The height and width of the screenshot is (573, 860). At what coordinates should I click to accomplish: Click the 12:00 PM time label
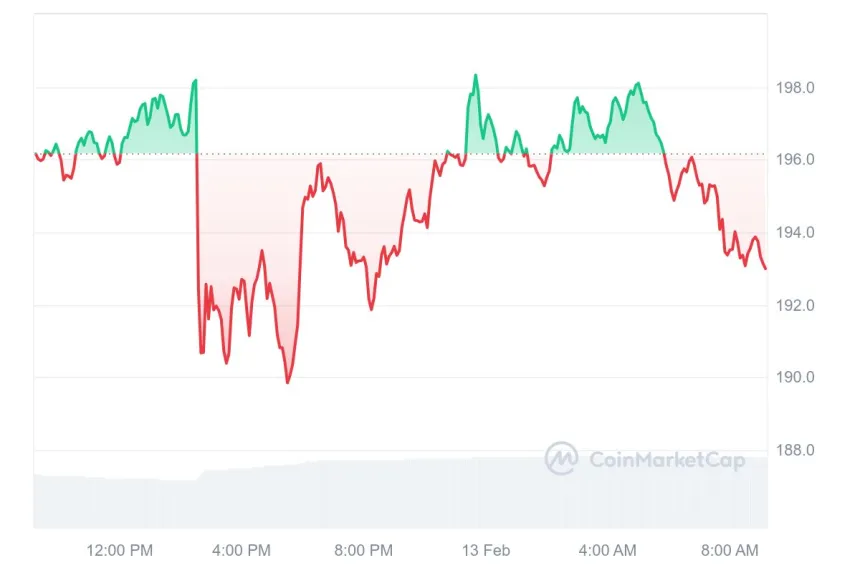click(x=120, y=550)
